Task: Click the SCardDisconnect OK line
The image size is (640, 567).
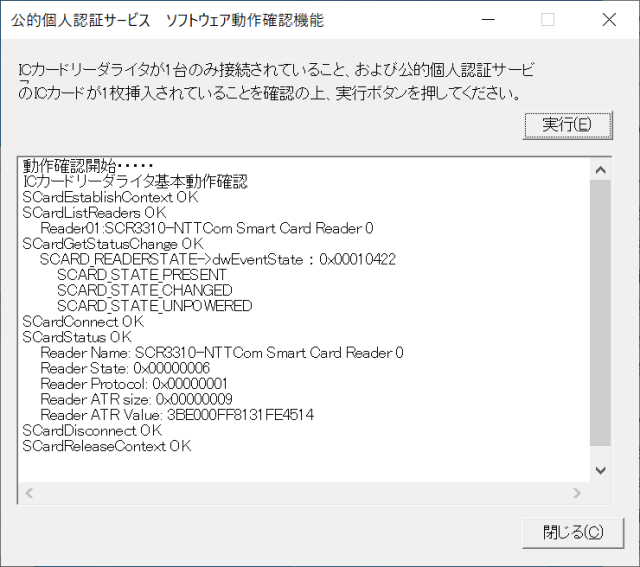Action: point(92,430)
